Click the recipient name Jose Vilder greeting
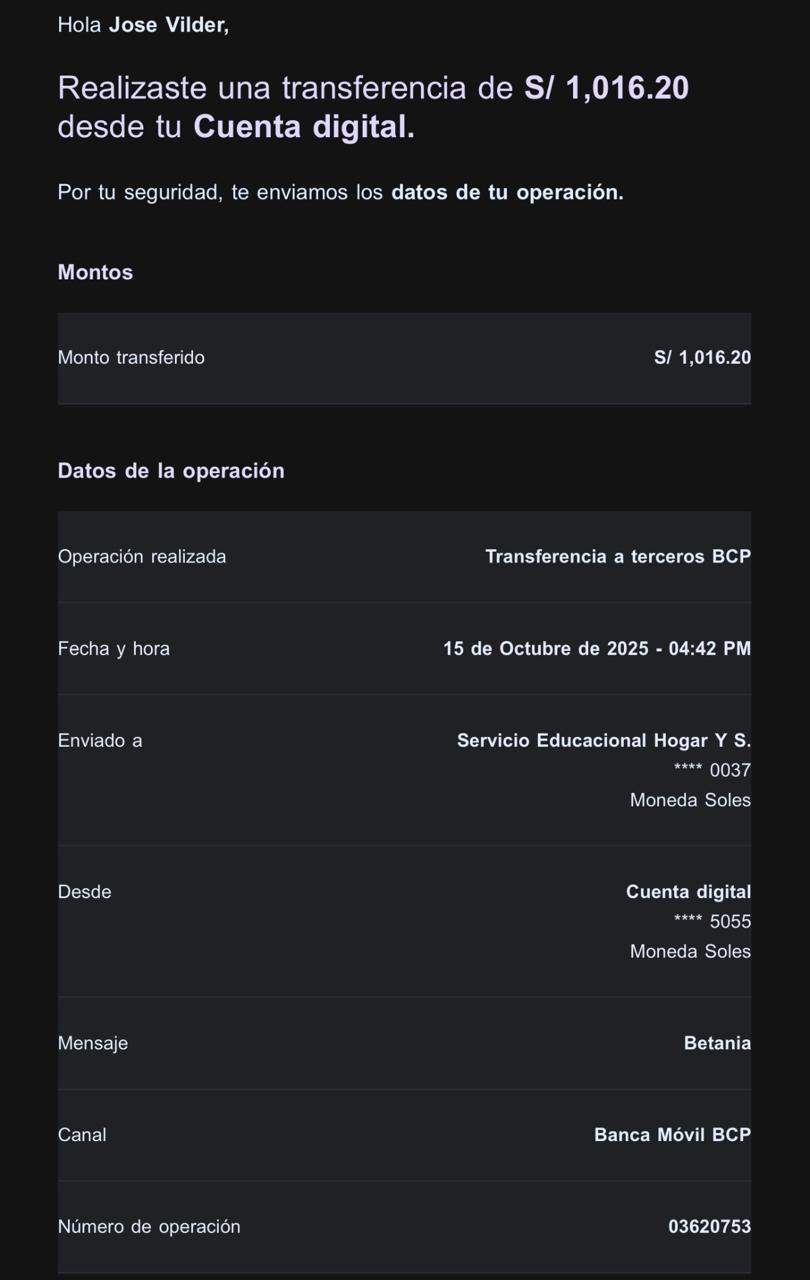This screenshot has width=810, height=1280. click(x=168, y=26)
